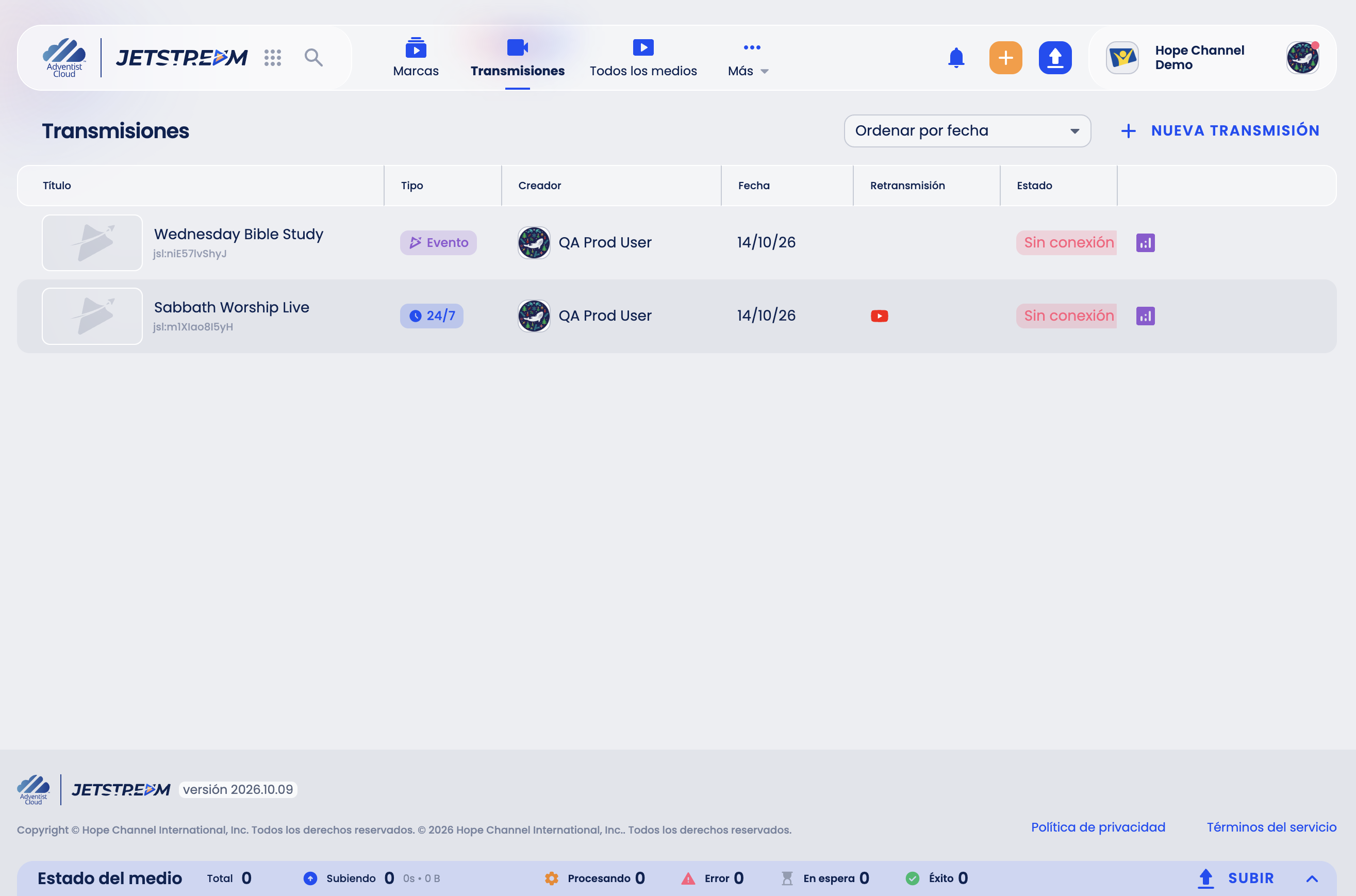Expand the Más menu
This screenshot has height=896, width=1356.
748,58
